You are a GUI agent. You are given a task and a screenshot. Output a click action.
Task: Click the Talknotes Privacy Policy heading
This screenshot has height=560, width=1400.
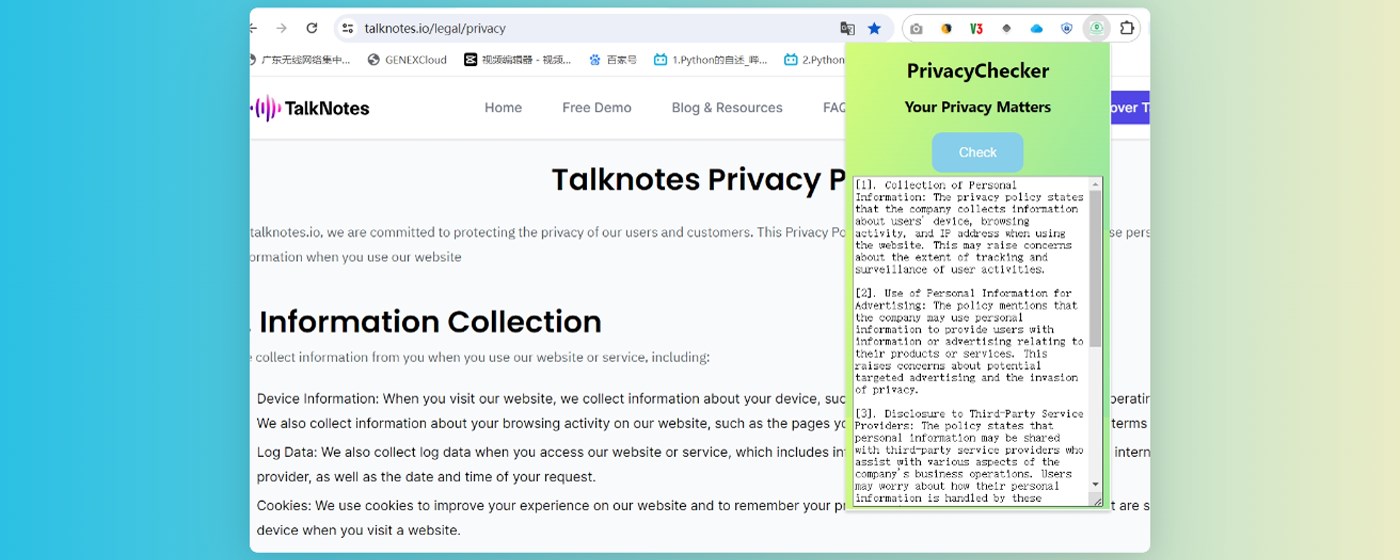coord(700,180)
